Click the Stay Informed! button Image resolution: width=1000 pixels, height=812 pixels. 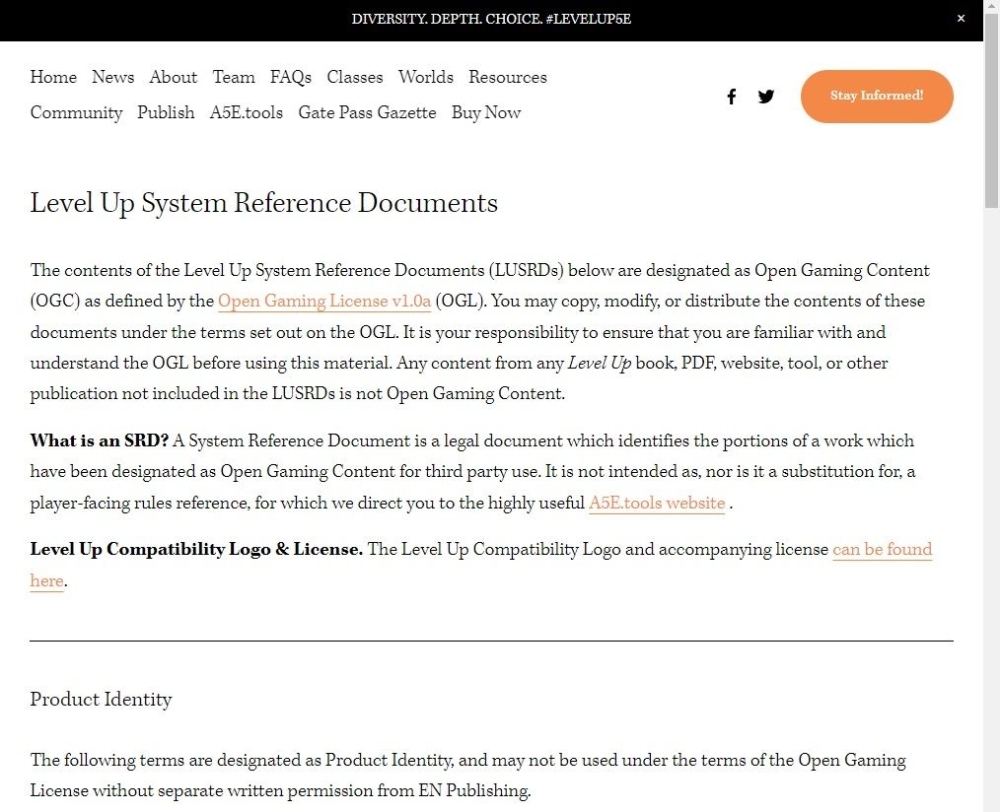click(x=877, y=96)
